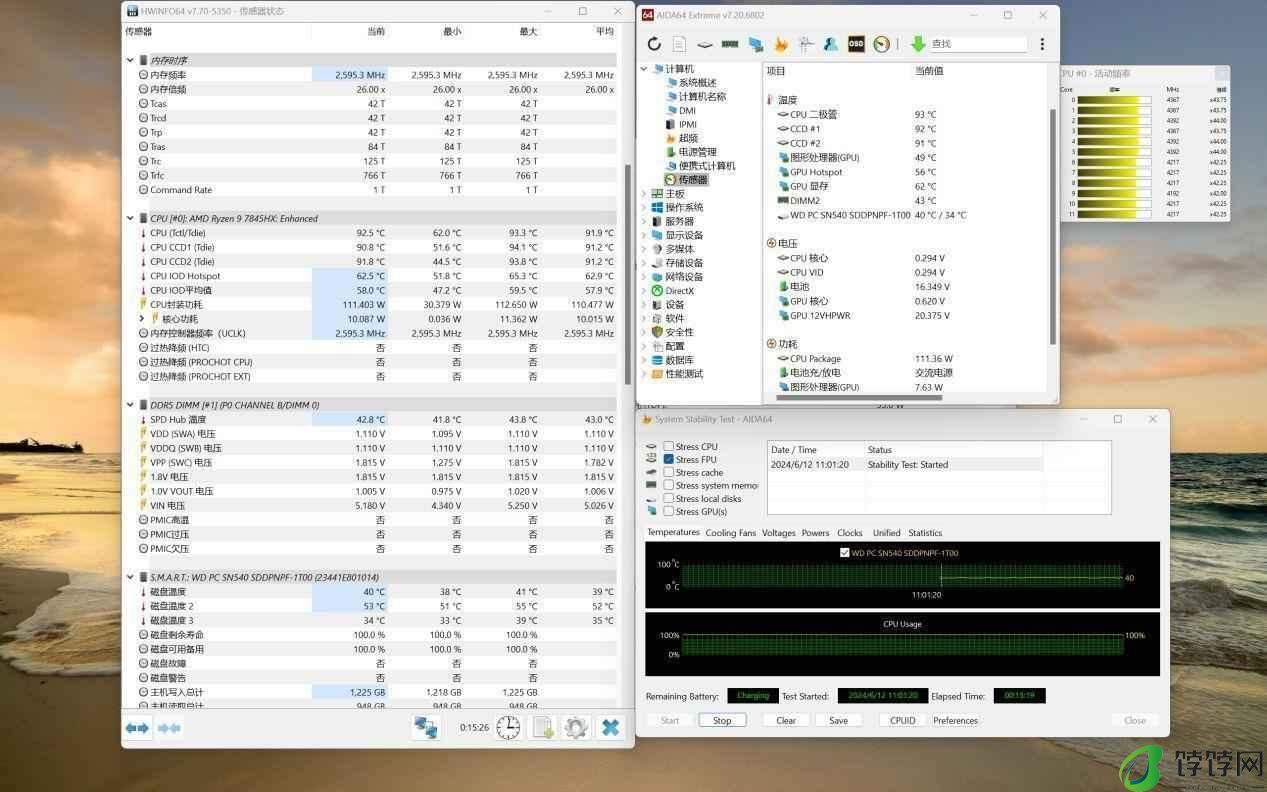Collapse the DDR5 DIMM section in HWiNFO
The image size is (1267, 792).
[x=130, y=405]
